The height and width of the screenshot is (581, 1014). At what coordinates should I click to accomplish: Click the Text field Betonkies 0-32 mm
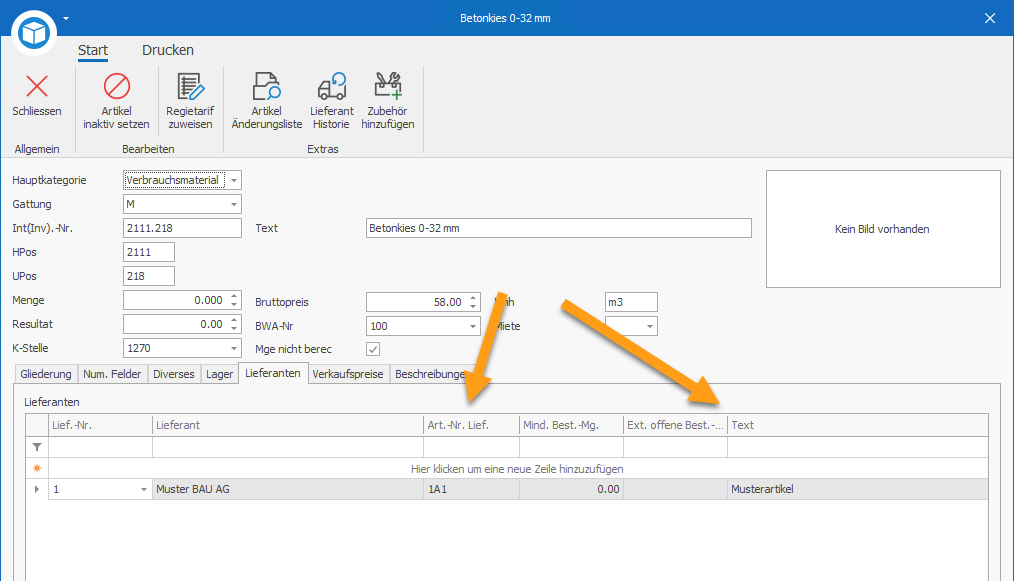point(559,228)
